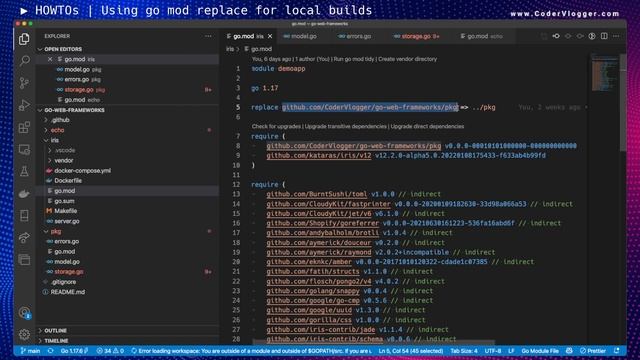Click Create vendor directory code lens
Screen dimensions: 640x360
[407, 59]
